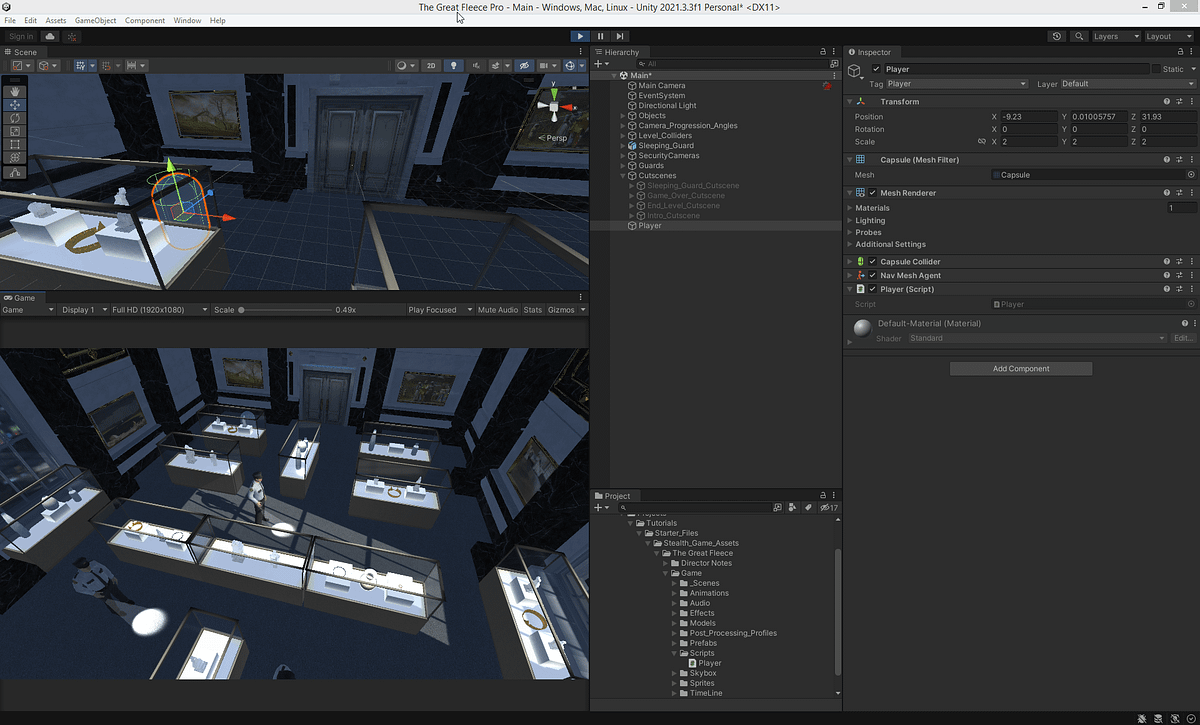Select the Rect Transform tool

pos(14,145)
